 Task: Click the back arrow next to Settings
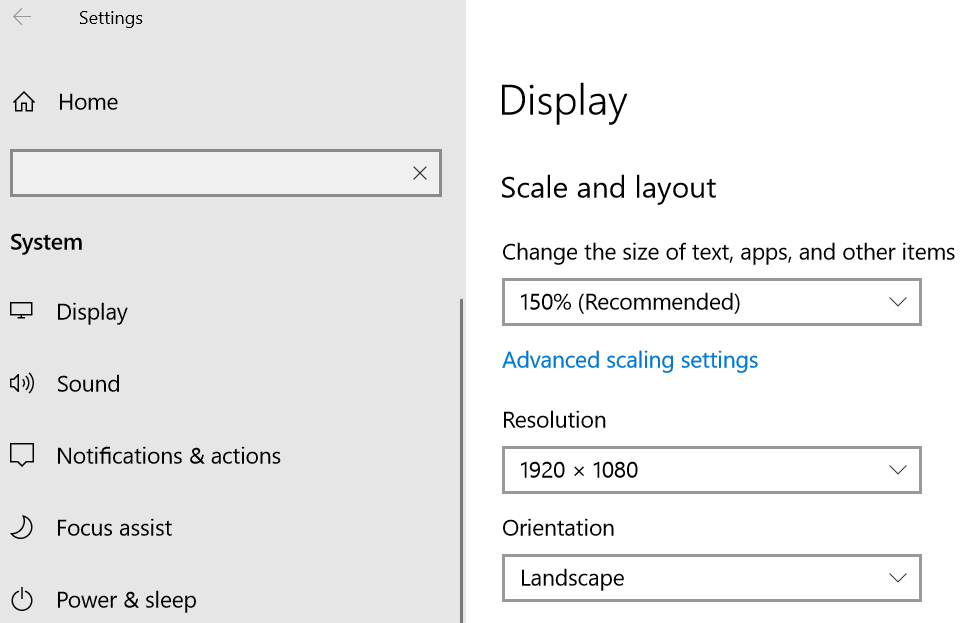22,18
